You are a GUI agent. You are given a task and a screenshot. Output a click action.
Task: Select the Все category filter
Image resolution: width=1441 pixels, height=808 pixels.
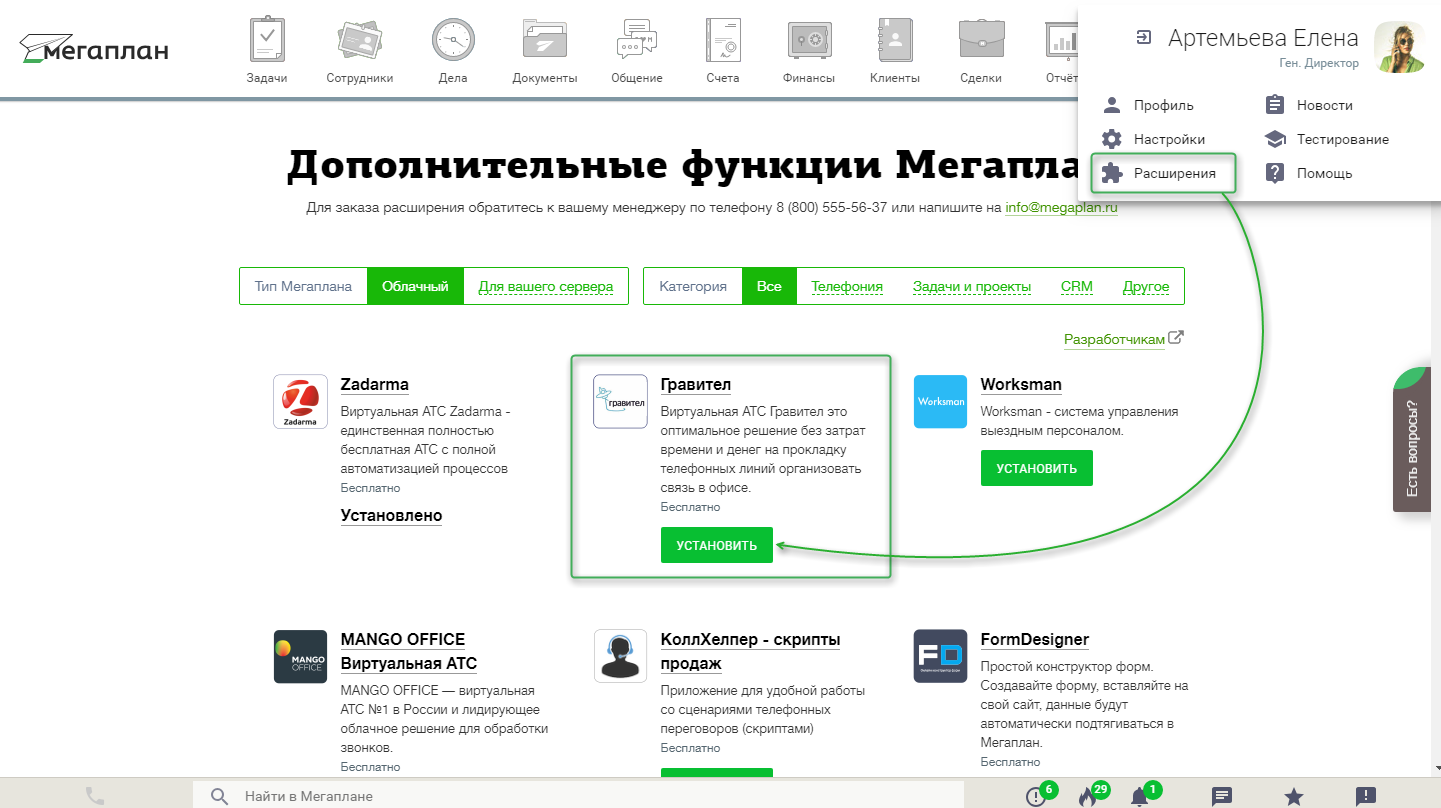tap(769, 286)
